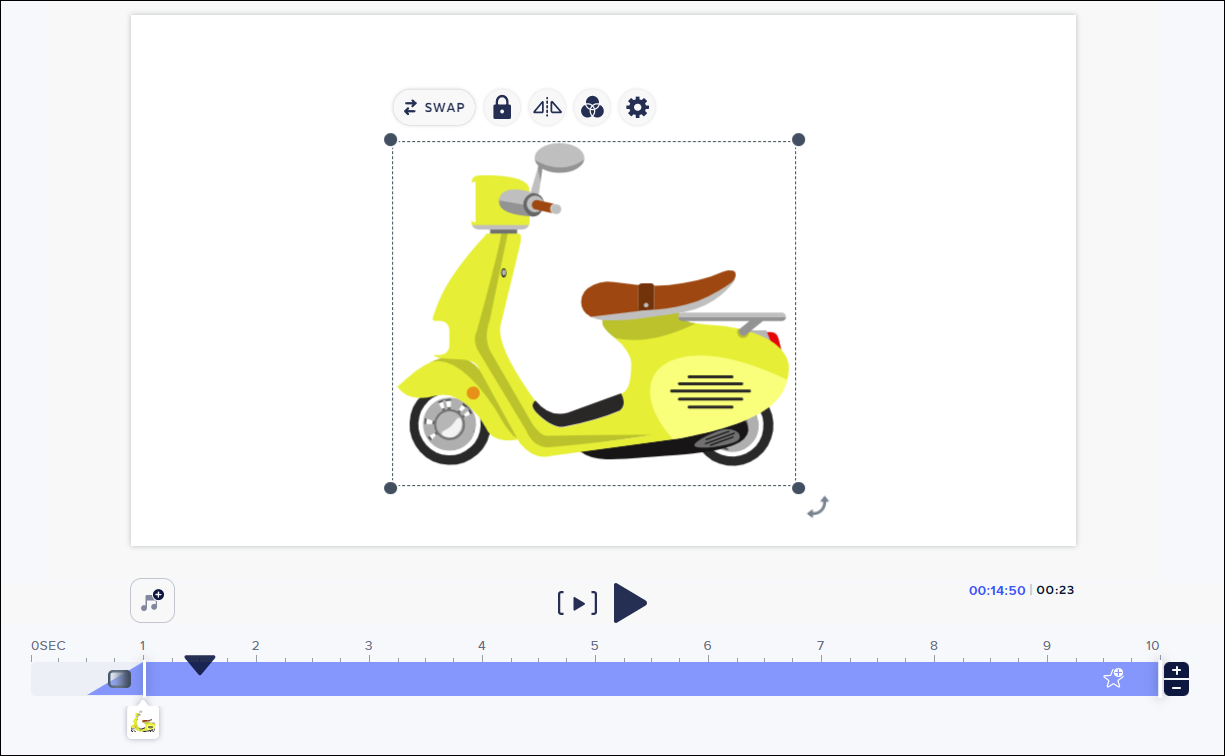This screenshot has height=756, width=1225.
Task: Click the top-right resize handle of the scooter
Action: click(x=798, y=140)
